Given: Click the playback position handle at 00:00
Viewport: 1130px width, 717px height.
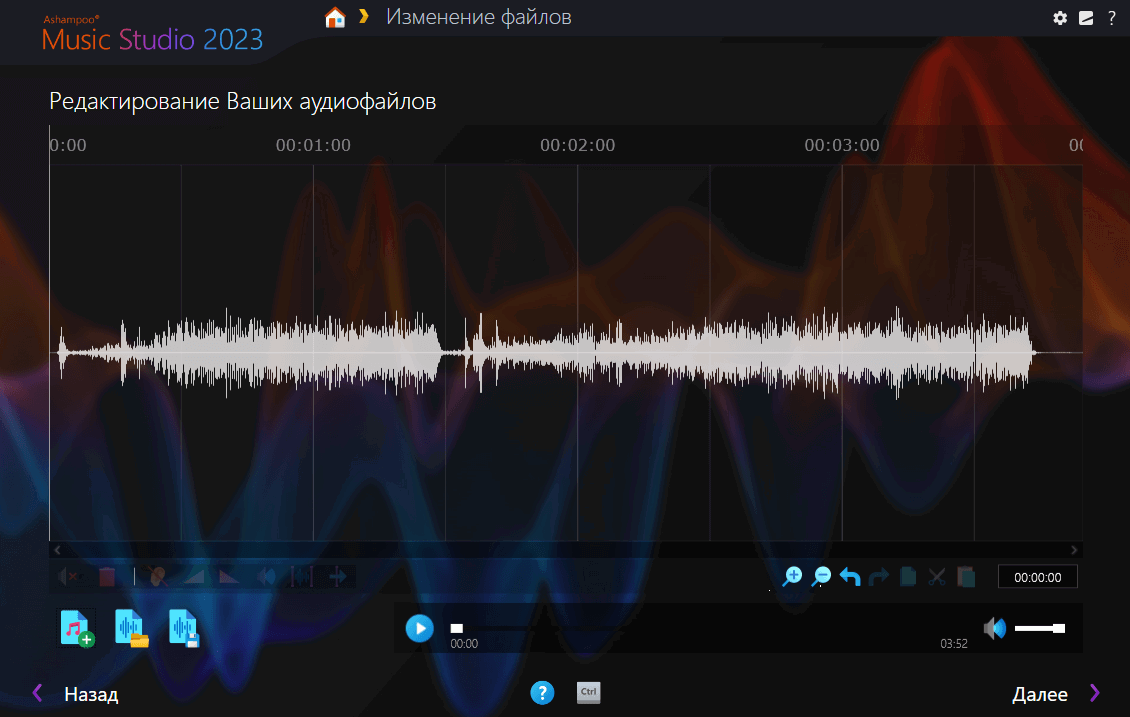Looking at the screenshot, I should (x=457, y=628).
